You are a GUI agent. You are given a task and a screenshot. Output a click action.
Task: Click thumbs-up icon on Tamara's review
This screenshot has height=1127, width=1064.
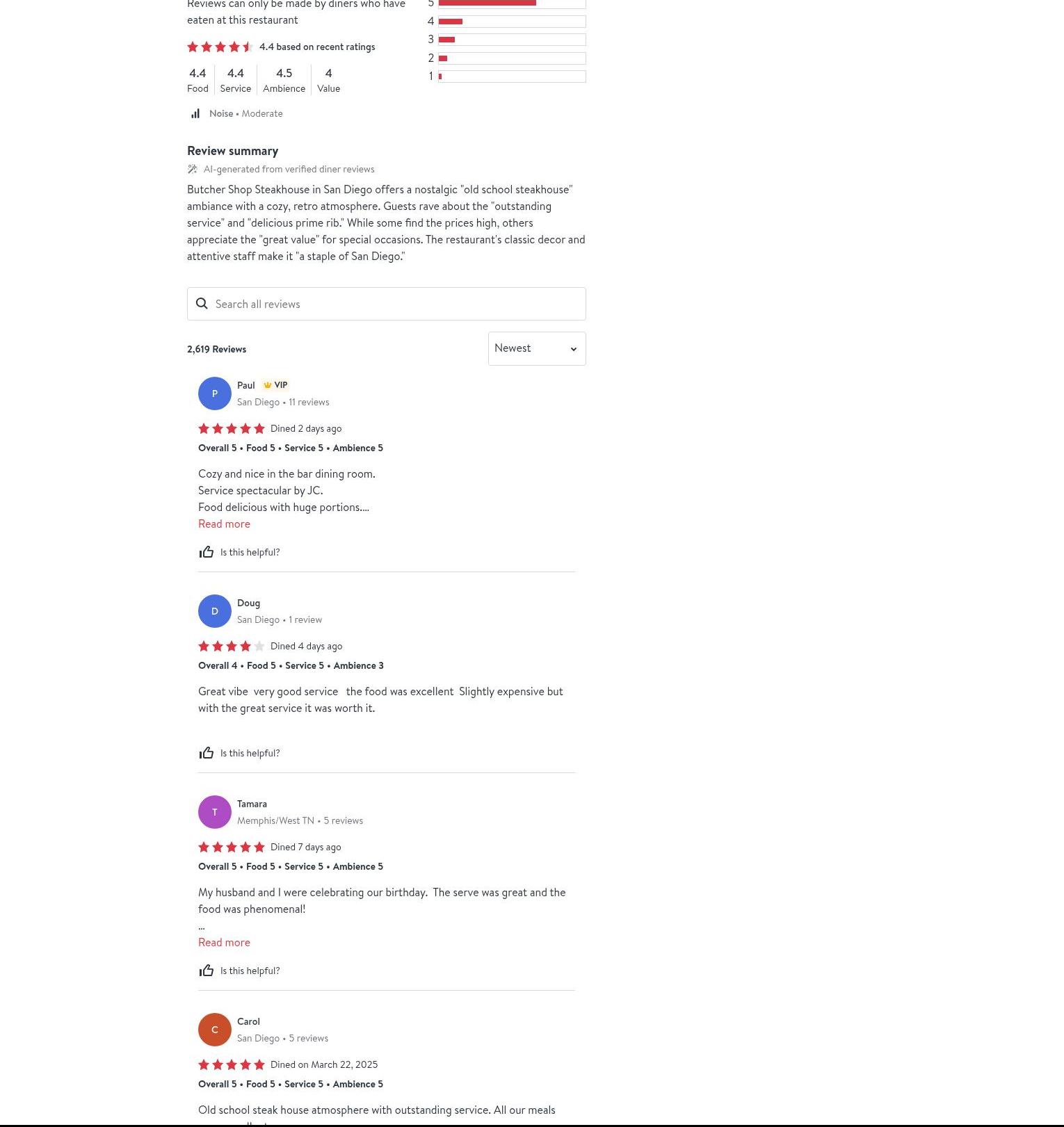click(207, 971)
